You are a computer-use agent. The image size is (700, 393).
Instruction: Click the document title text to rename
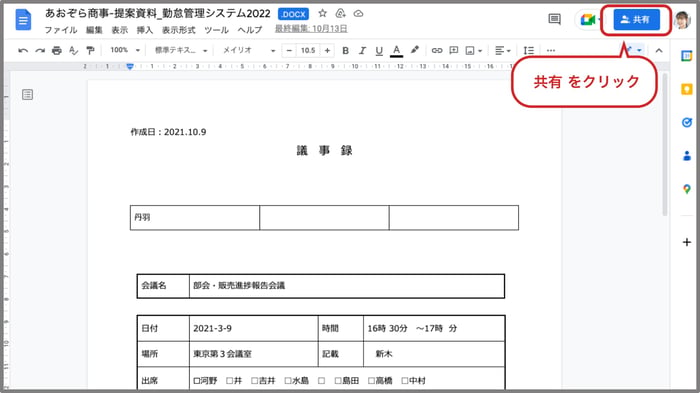158,13
